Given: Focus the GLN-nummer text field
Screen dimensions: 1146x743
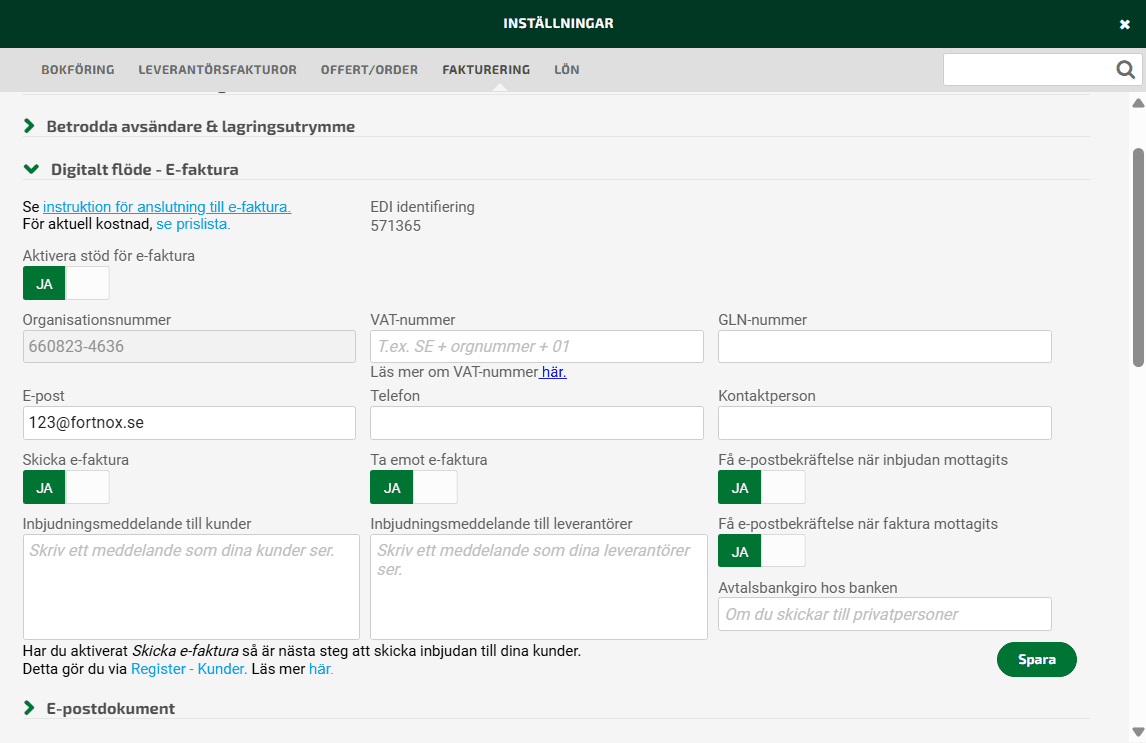Looking at the screenshot, I should pyautogui.click(x=884, y=347).
